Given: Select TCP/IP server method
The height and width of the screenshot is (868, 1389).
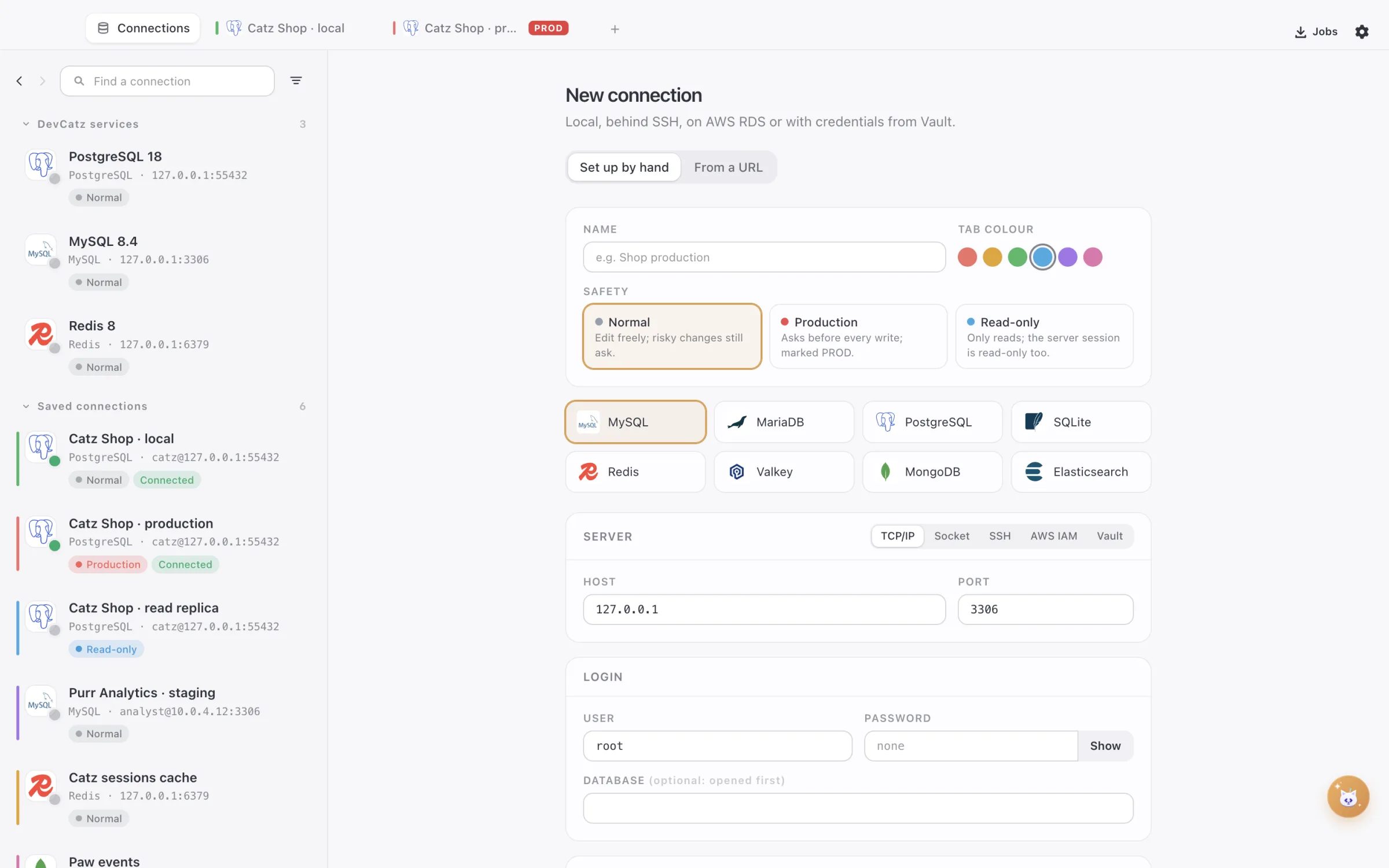Looking at the screenshot, I should [x=897, y=536].
